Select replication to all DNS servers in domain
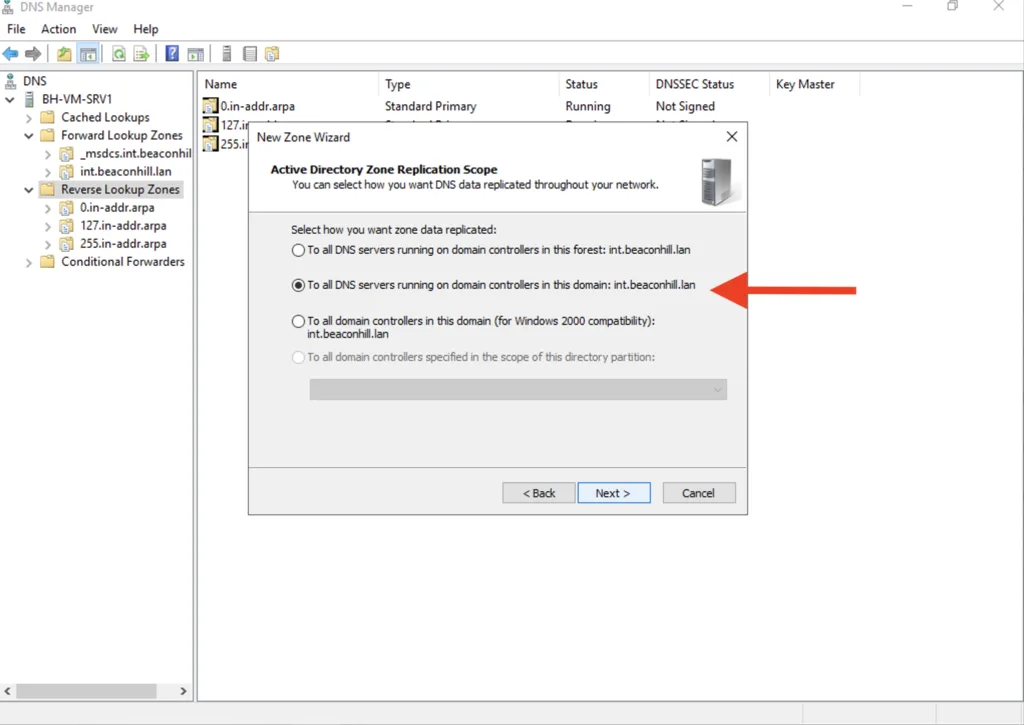This screenshot has width=1024, height=725. pyautogui.click(x=298, y=285)
